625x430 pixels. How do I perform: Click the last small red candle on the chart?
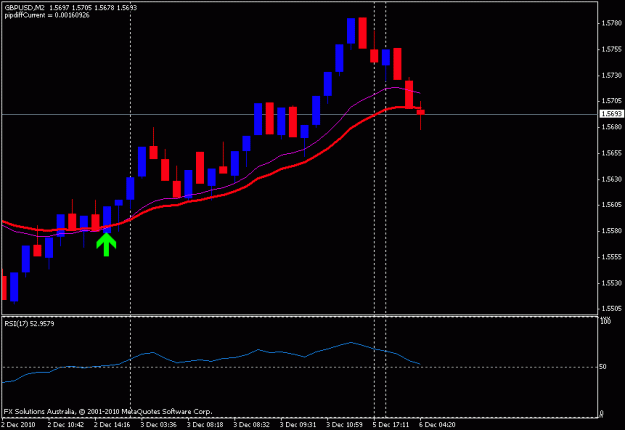[421, 113]
